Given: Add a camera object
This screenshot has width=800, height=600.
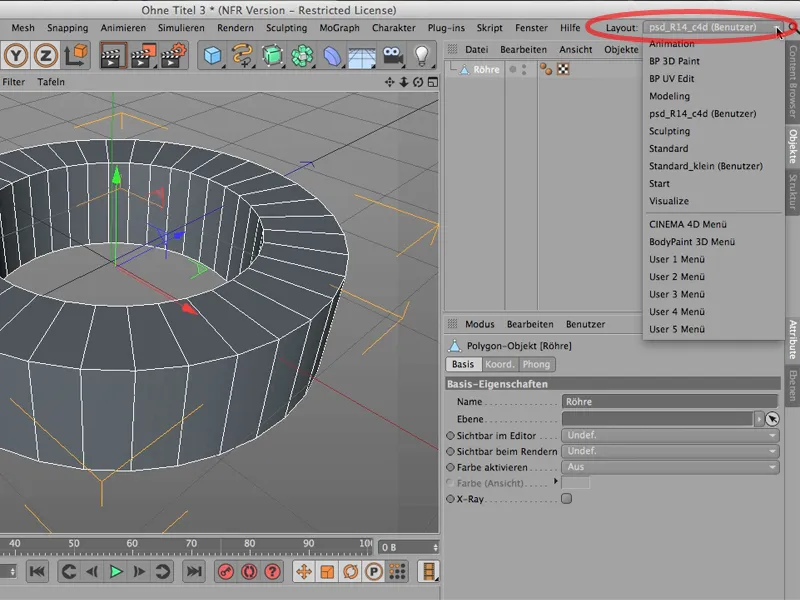Looking at the screenshot, I should (x=392, y=56).
